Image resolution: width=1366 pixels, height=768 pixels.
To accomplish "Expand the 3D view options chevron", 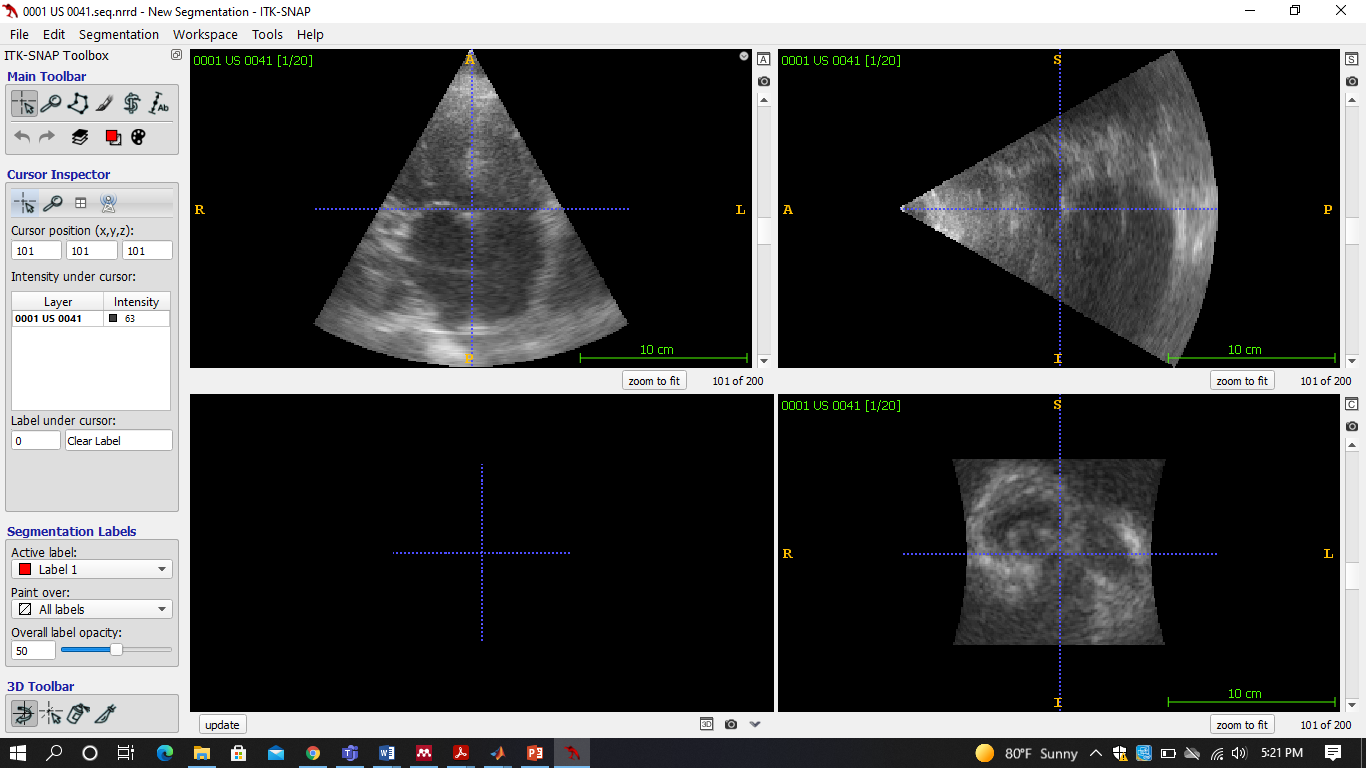I will 755,724.
